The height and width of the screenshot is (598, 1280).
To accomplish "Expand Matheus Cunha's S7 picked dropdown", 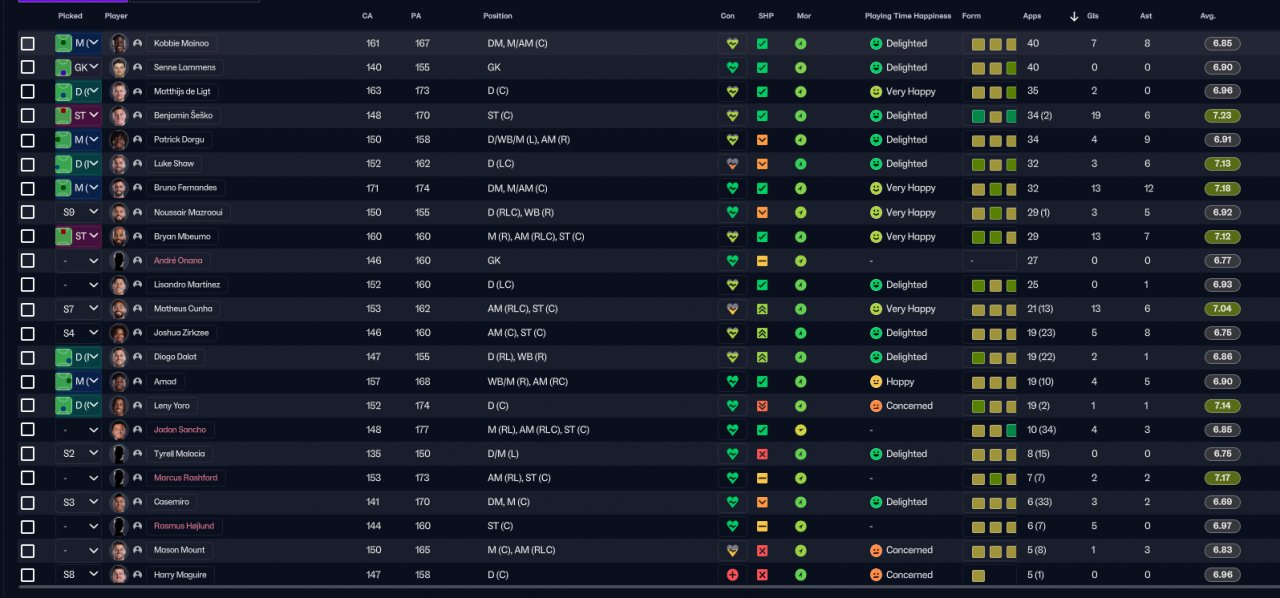I will click(x=78, y=309).
